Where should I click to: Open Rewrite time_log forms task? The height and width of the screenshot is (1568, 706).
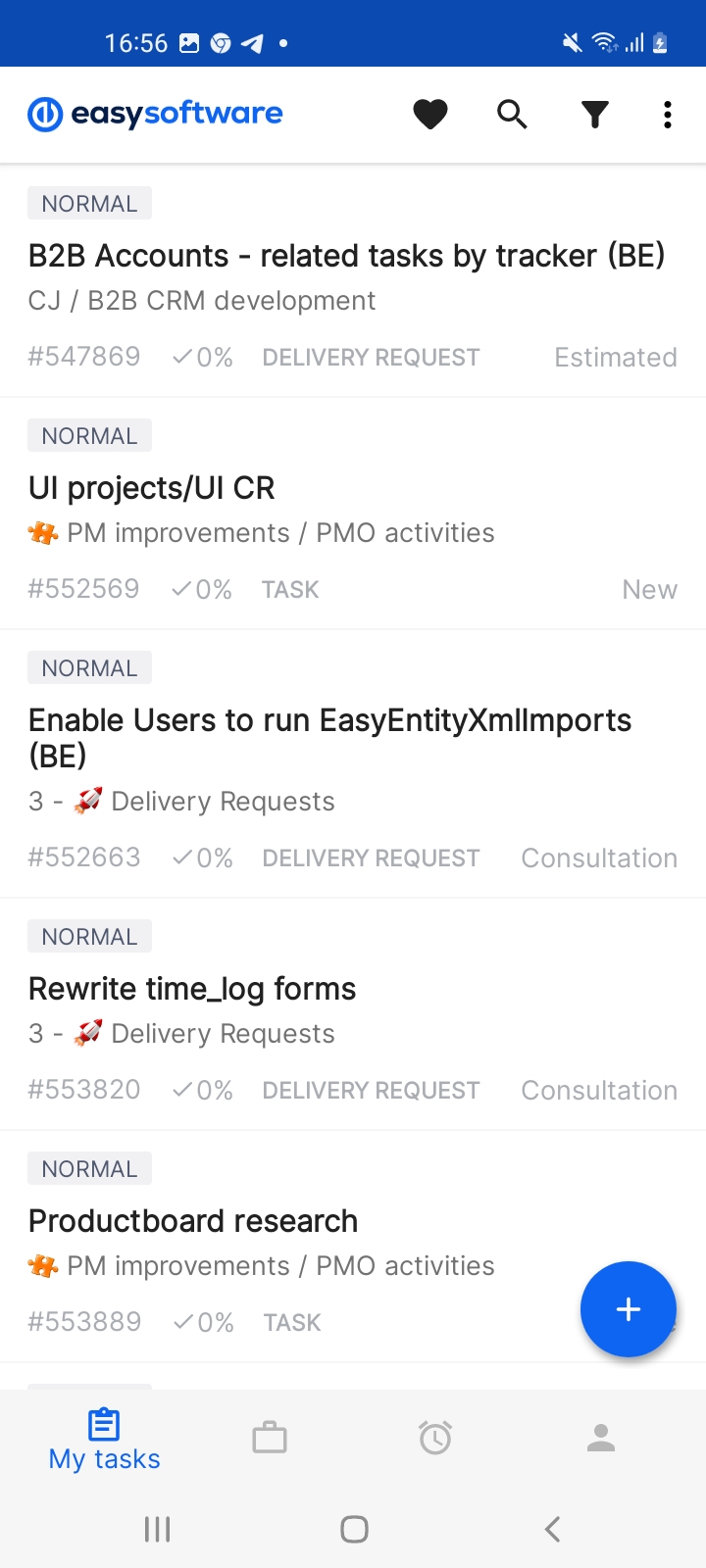pyautogui.click(x=192, y=989)
